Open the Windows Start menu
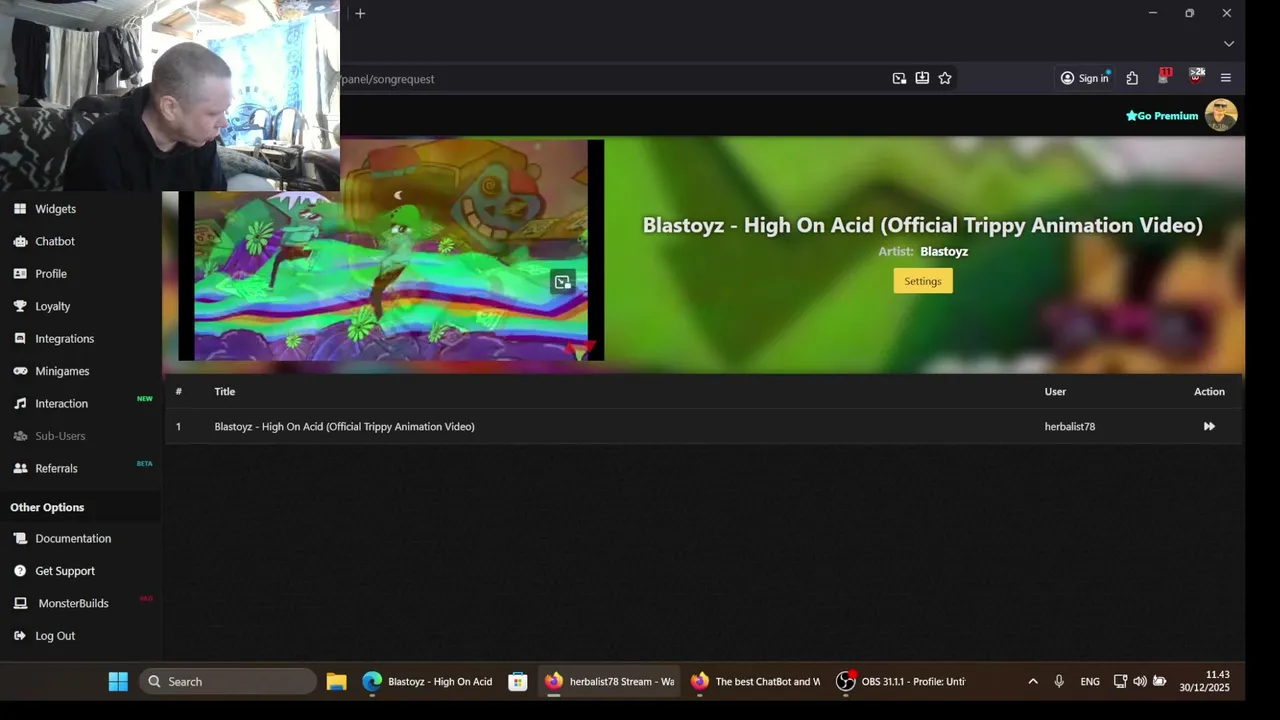 coord(118,682)
